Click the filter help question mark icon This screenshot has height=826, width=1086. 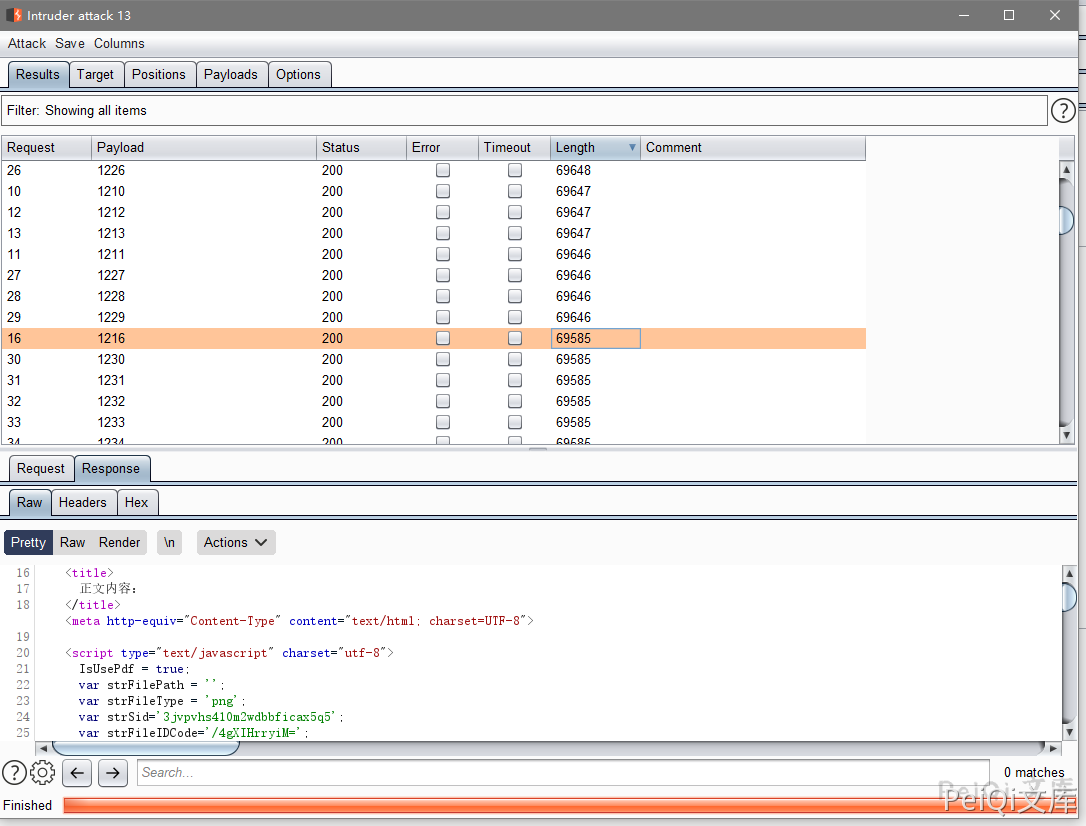click(1063, 111)
